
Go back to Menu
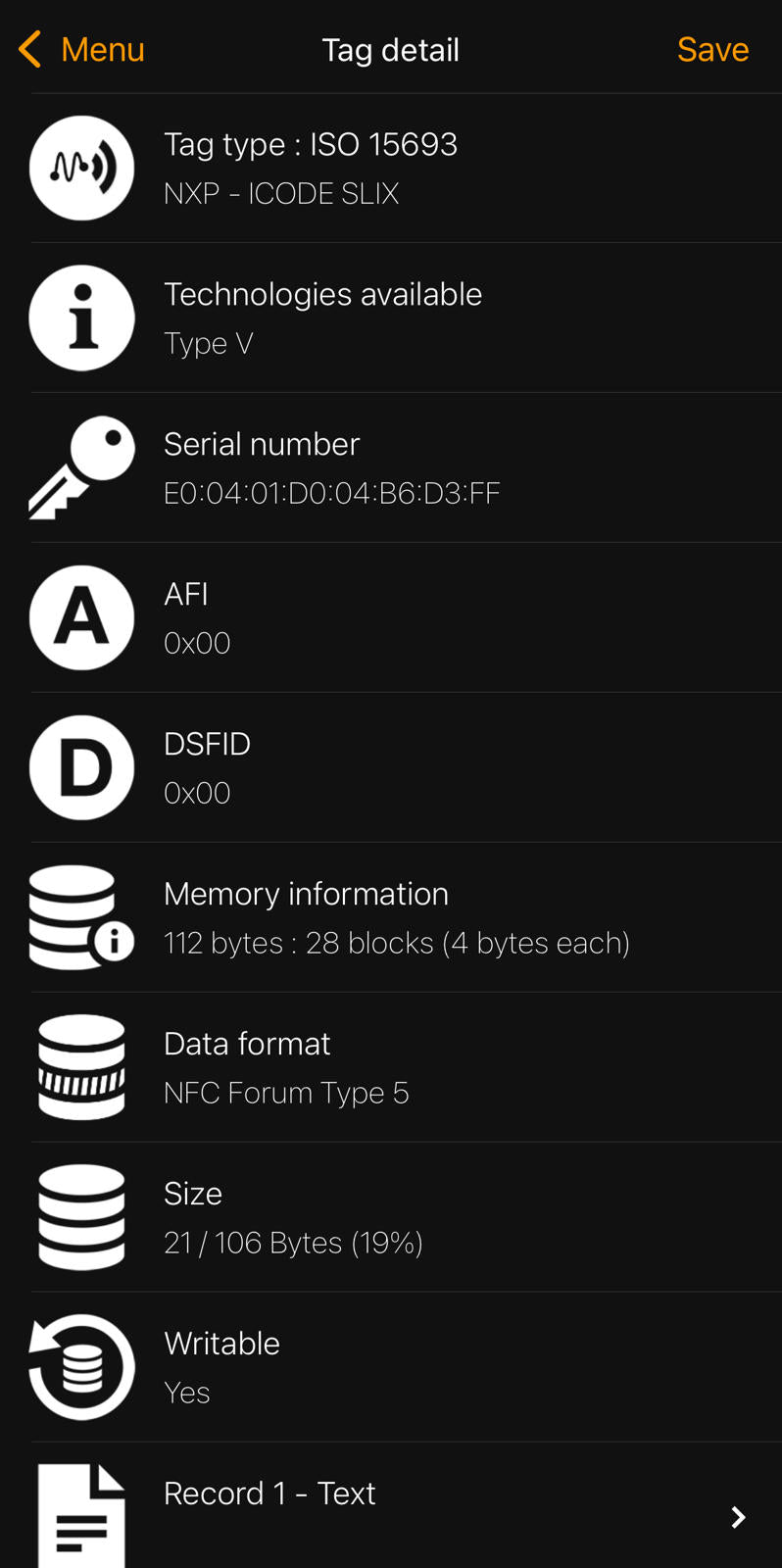102,49
